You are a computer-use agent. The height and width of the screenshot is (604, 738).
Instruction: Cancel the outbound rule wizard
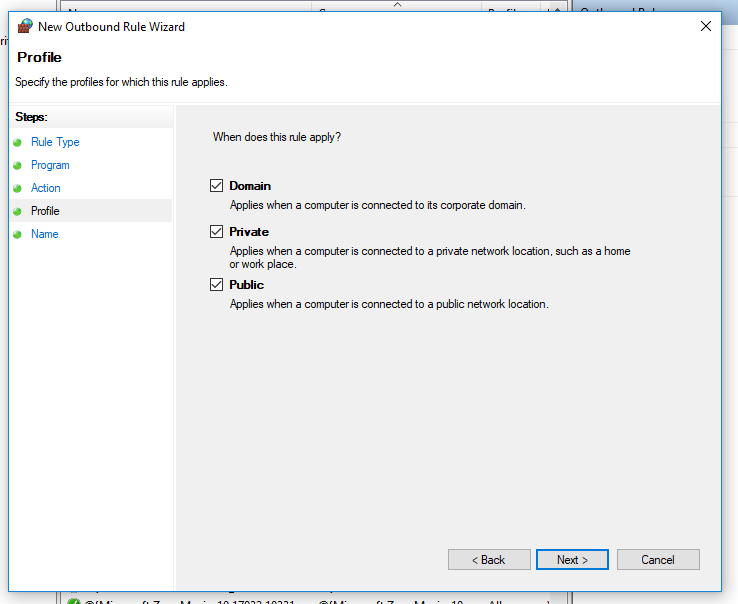click(x=658, y=560)
